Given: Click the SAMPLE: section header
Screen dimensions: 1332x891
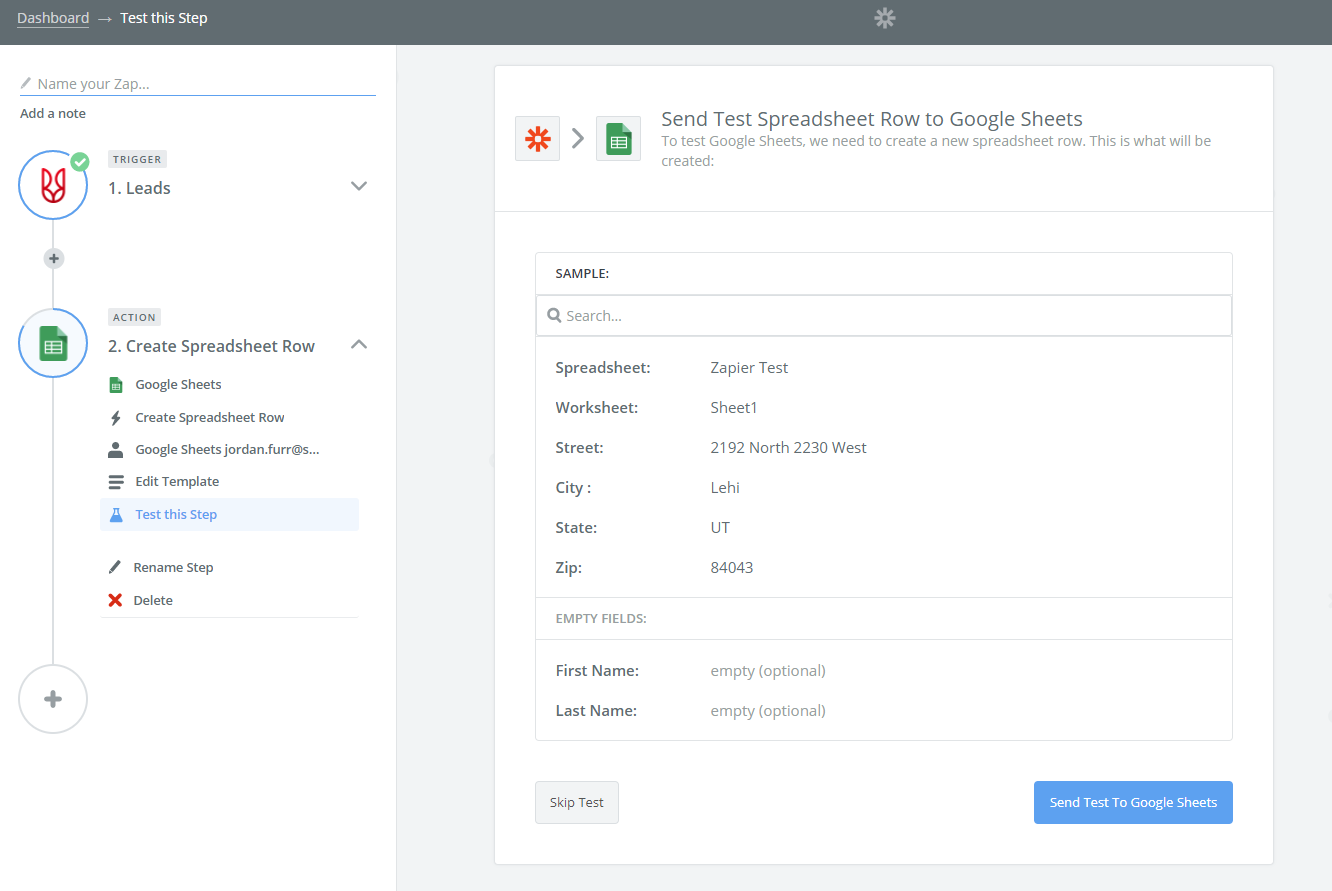Looking at the screenshot, I should tap(582, 273).
